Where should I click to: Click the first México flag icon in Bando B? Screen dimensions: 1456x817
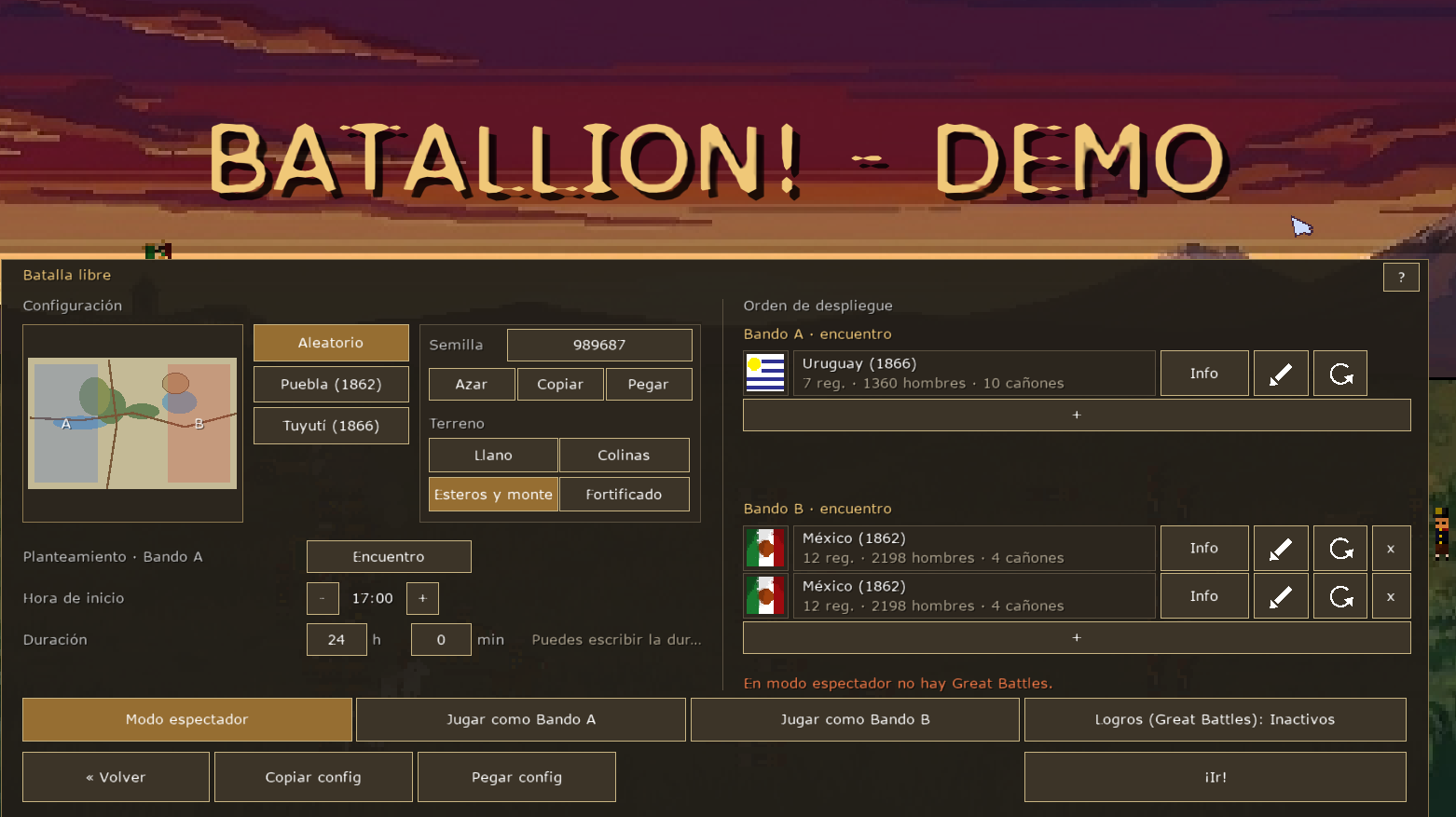point(765,549)
